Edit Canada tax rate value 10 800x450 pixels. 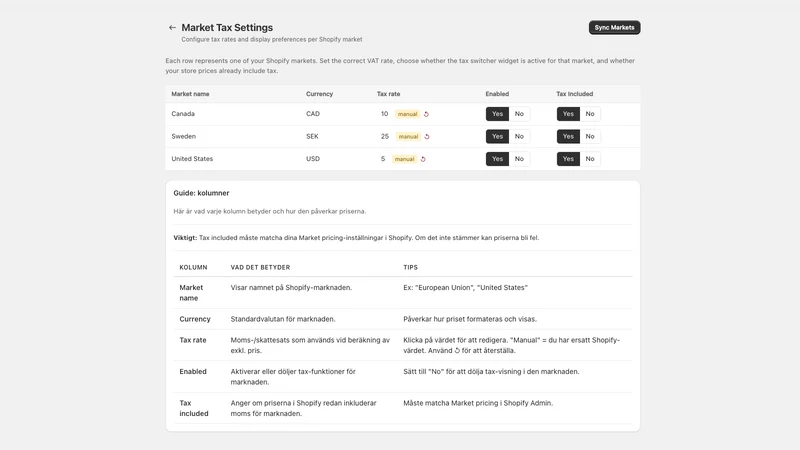coord(384,114)
